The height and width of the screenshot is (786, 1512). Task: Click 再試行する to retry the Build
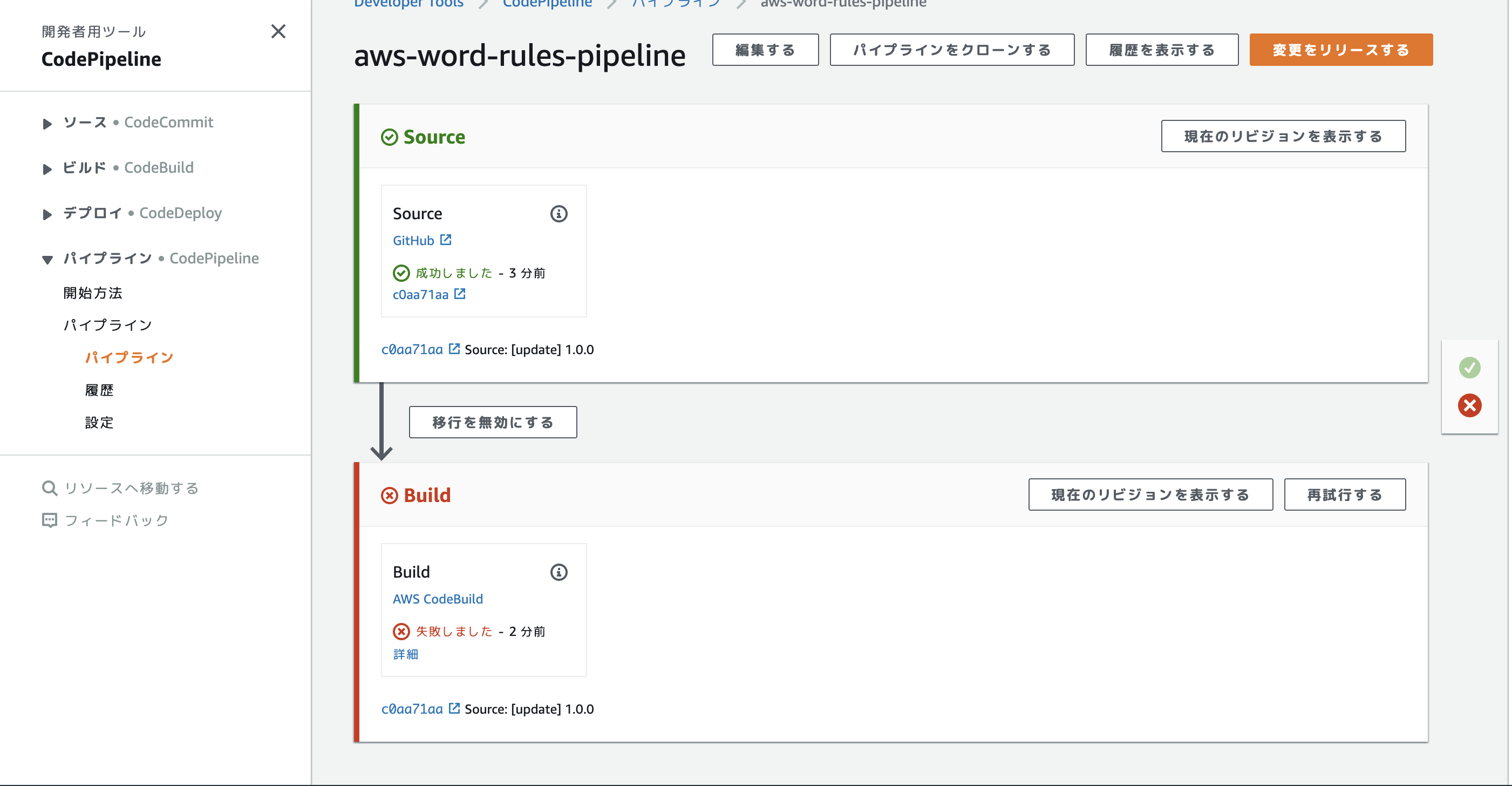[1345, 495]
